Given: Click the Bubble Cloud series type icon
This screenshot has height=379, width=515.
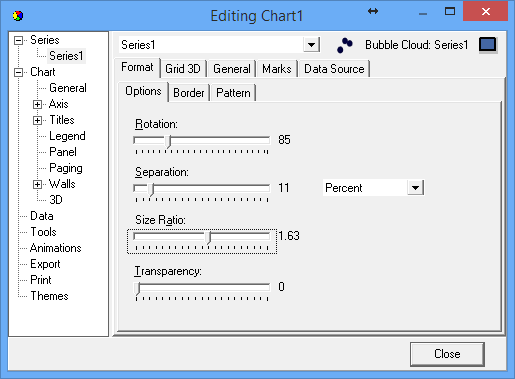Looking at the screenshot, I should click(345, 45).
